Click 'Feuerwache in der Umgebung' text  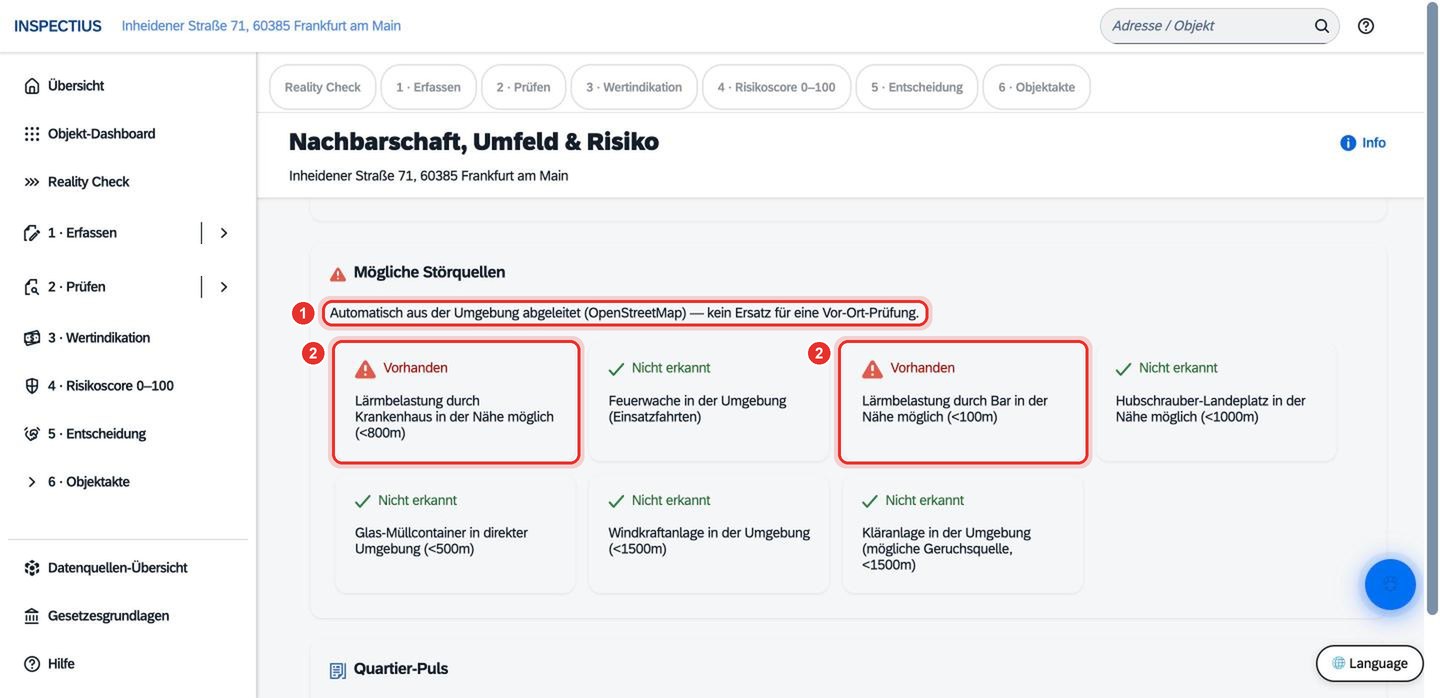click(698, 409)
